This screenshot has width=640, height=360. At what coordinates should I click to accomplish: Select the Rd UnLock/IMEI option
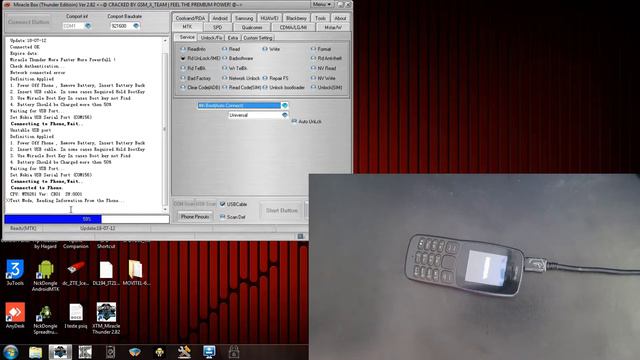[183, 58]
